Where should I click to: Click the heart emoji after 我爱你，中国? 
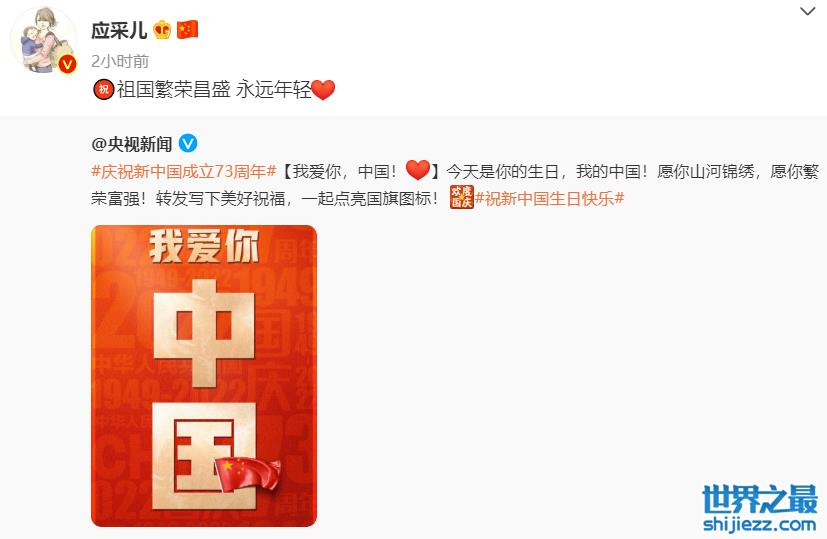418,170
